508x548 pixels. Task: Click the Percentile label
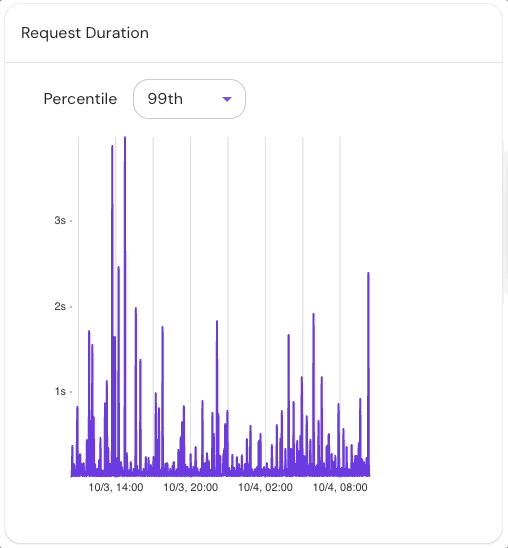click(x=80, y=99)
